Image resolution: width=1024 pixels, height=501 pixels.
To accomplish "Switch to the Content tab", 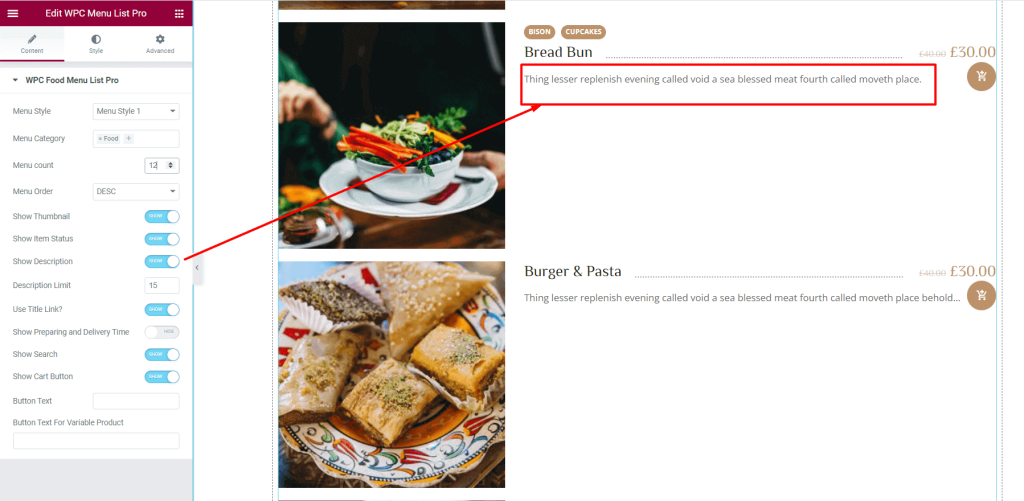I will coord(32,44).
